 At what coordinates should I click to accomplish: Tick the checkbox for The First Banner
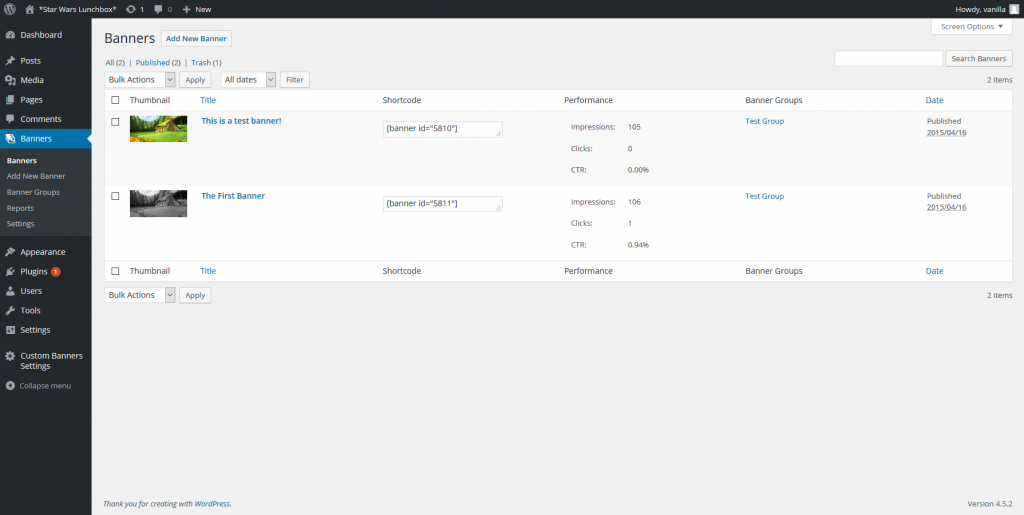(115, 196)
